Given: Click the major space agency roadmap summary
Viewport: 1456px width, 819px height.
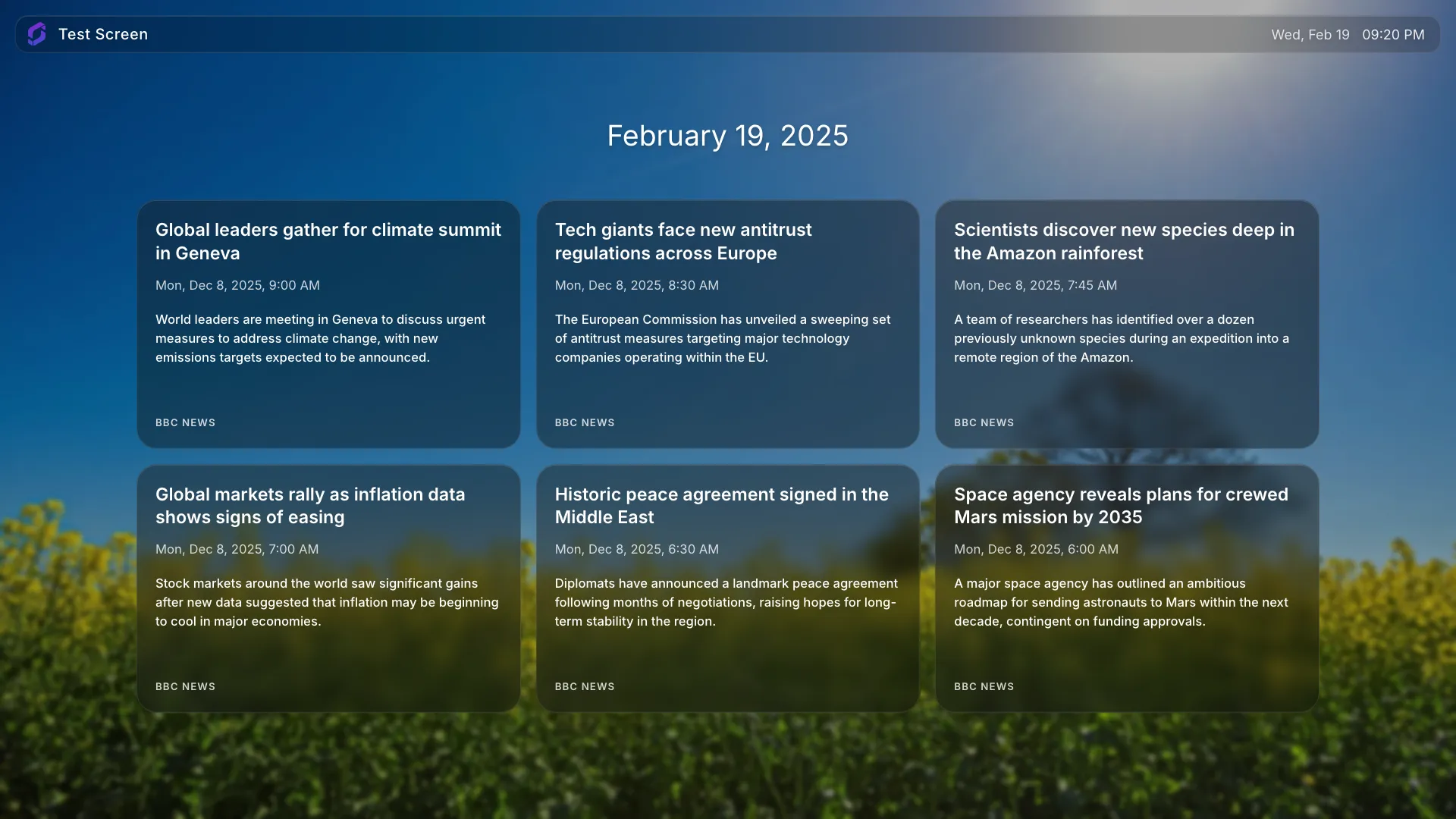Looking at the screenshot, I should 1121,602.
